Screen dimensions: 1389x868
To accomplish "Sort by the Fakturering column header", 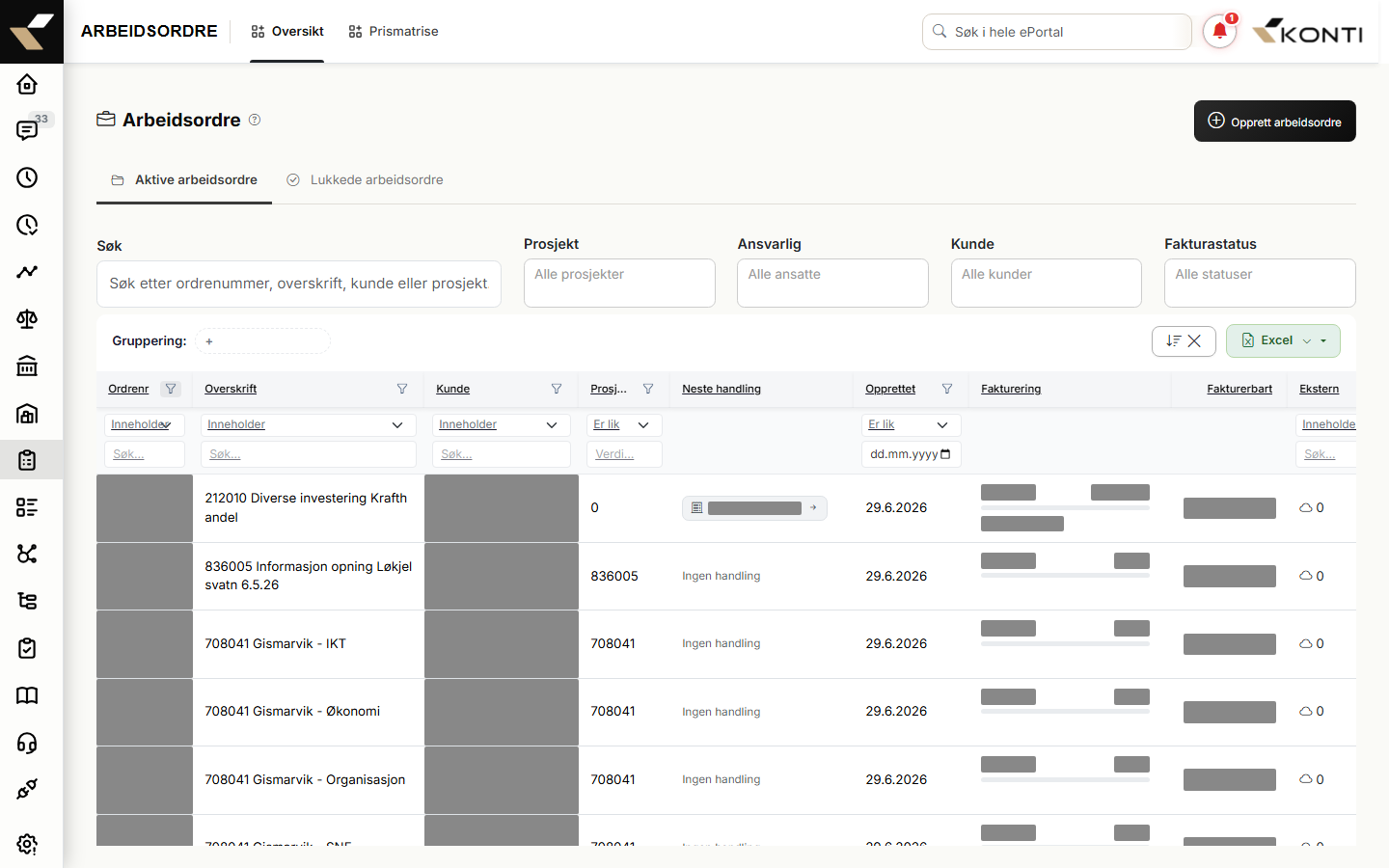I will click(x=1011, y=389).
